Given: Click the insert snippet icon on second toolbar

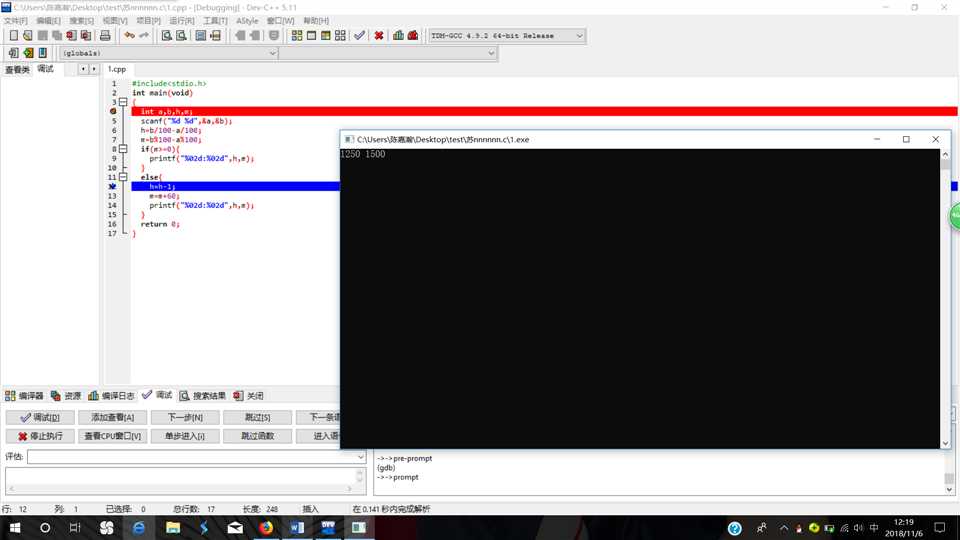Looking at the screenshot, I should pos(13,53).
